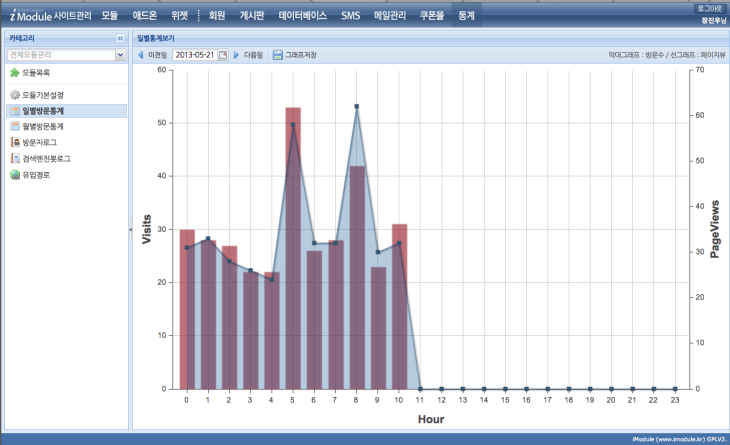Click the calendar icon beside the date field

click(223, 55)
